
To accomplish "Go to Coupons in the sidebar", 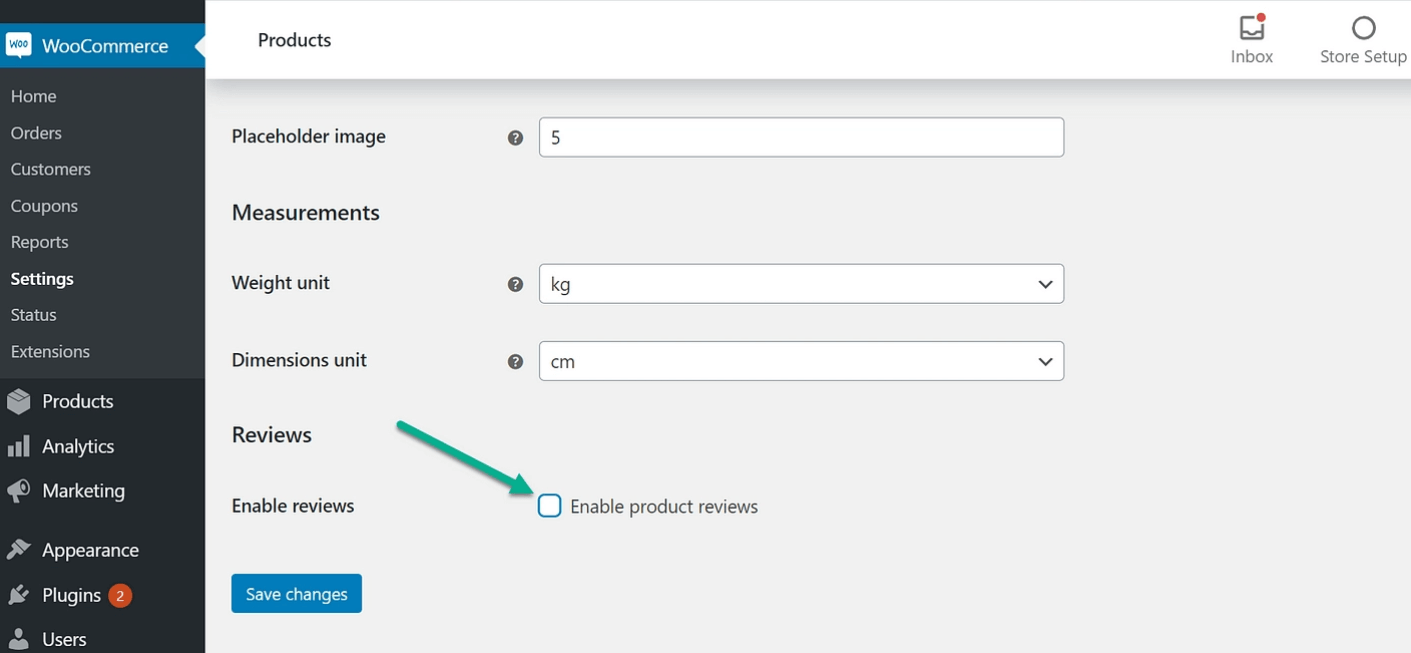I will pyautogui.click(x=44, y=206).
